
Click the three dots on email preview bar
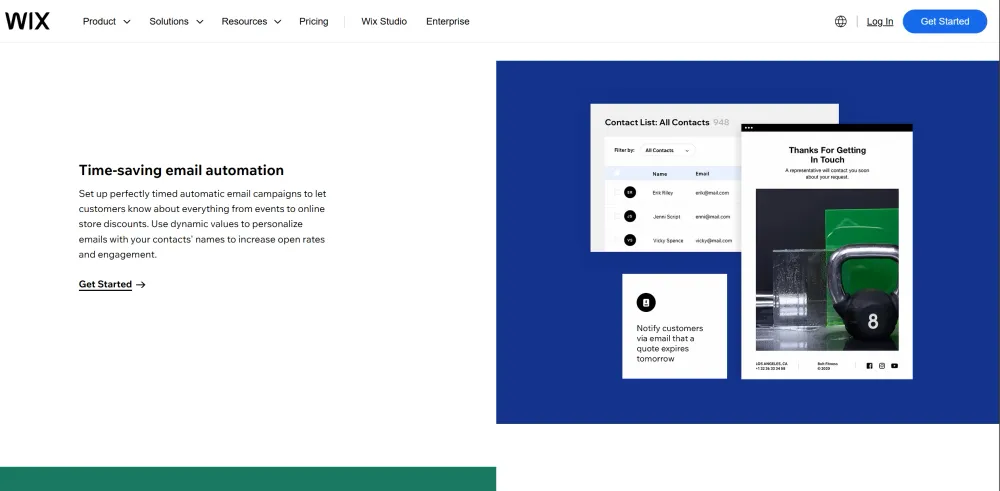(749, 128)
